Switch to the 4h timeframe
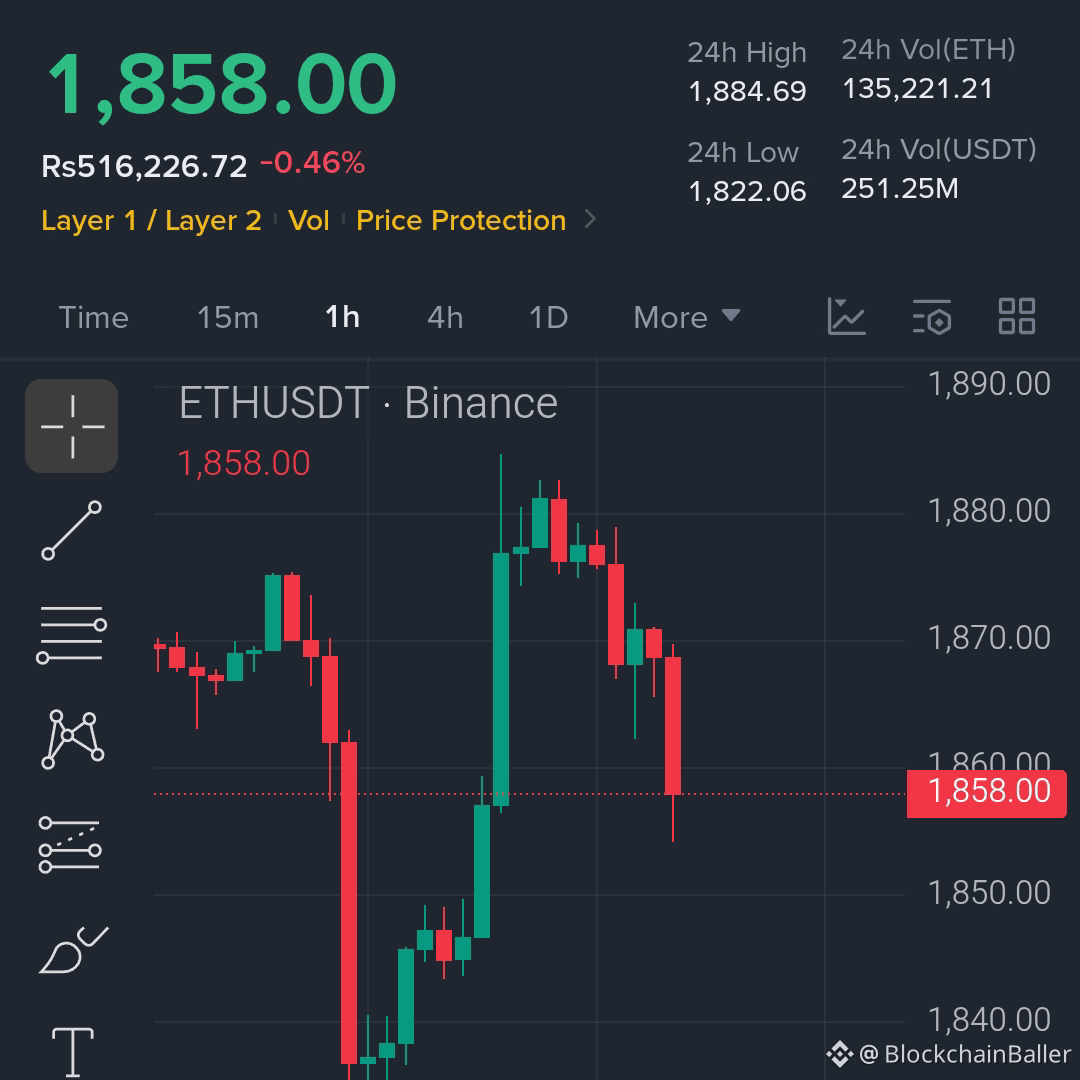The image size is (1080, 1080). (445, 318)
